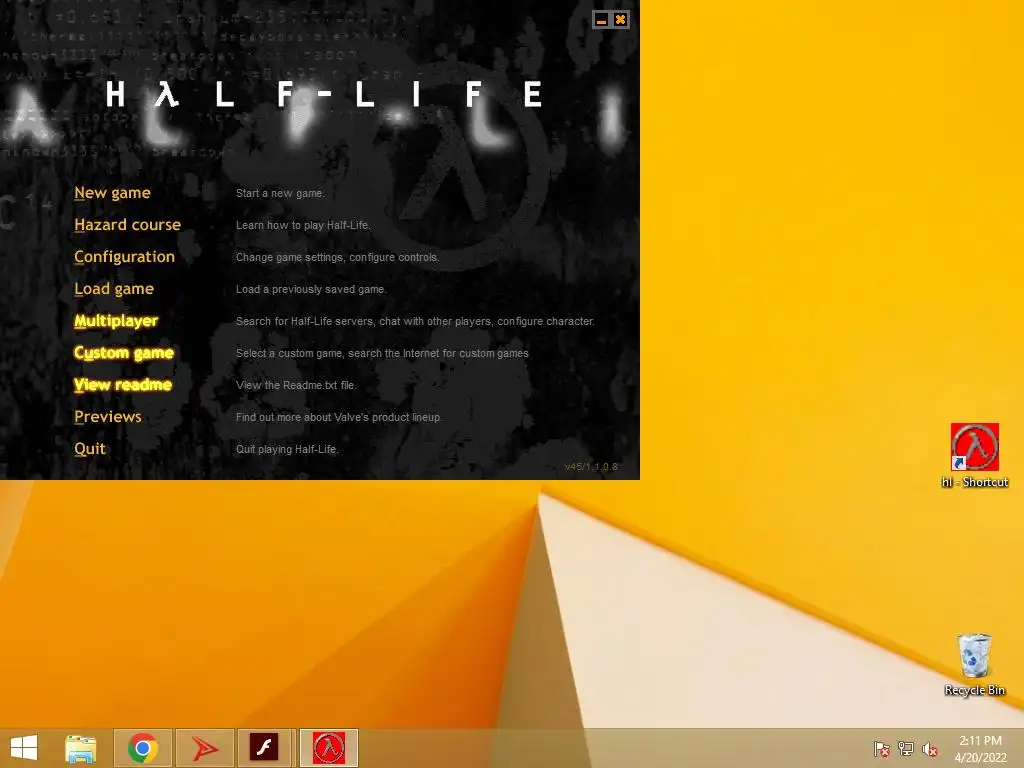The width and height of the screenshot is (1024, 768).
Task: Switch to Half-Life taskbar button
Action: point(328,748)
